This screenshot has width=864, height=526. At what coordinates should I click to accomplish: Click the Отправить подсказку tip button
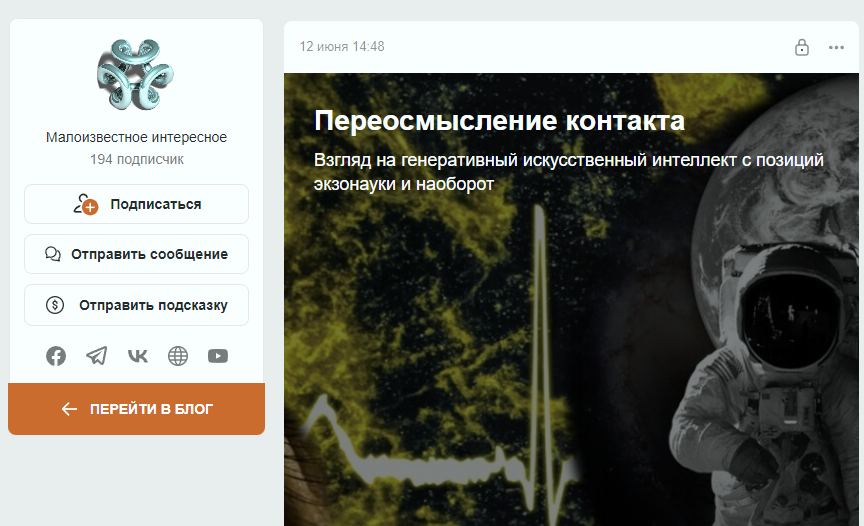pyautogui.click(x=137, y=305)
